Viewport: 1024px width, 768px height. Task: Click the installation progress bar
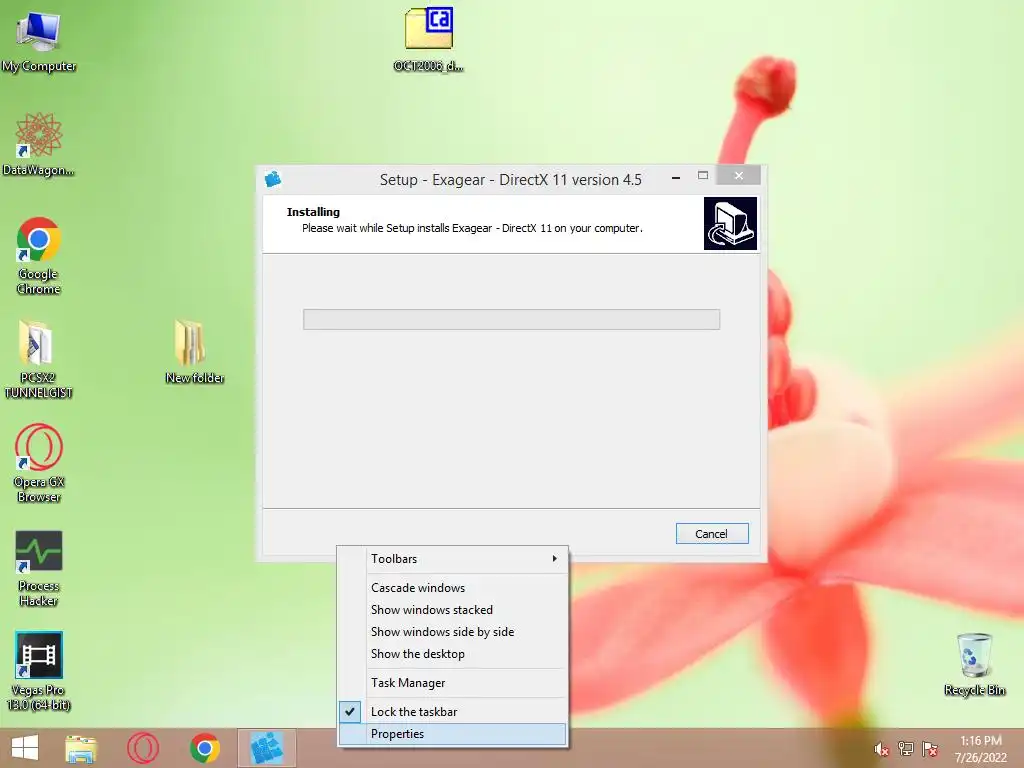point(511,319)
